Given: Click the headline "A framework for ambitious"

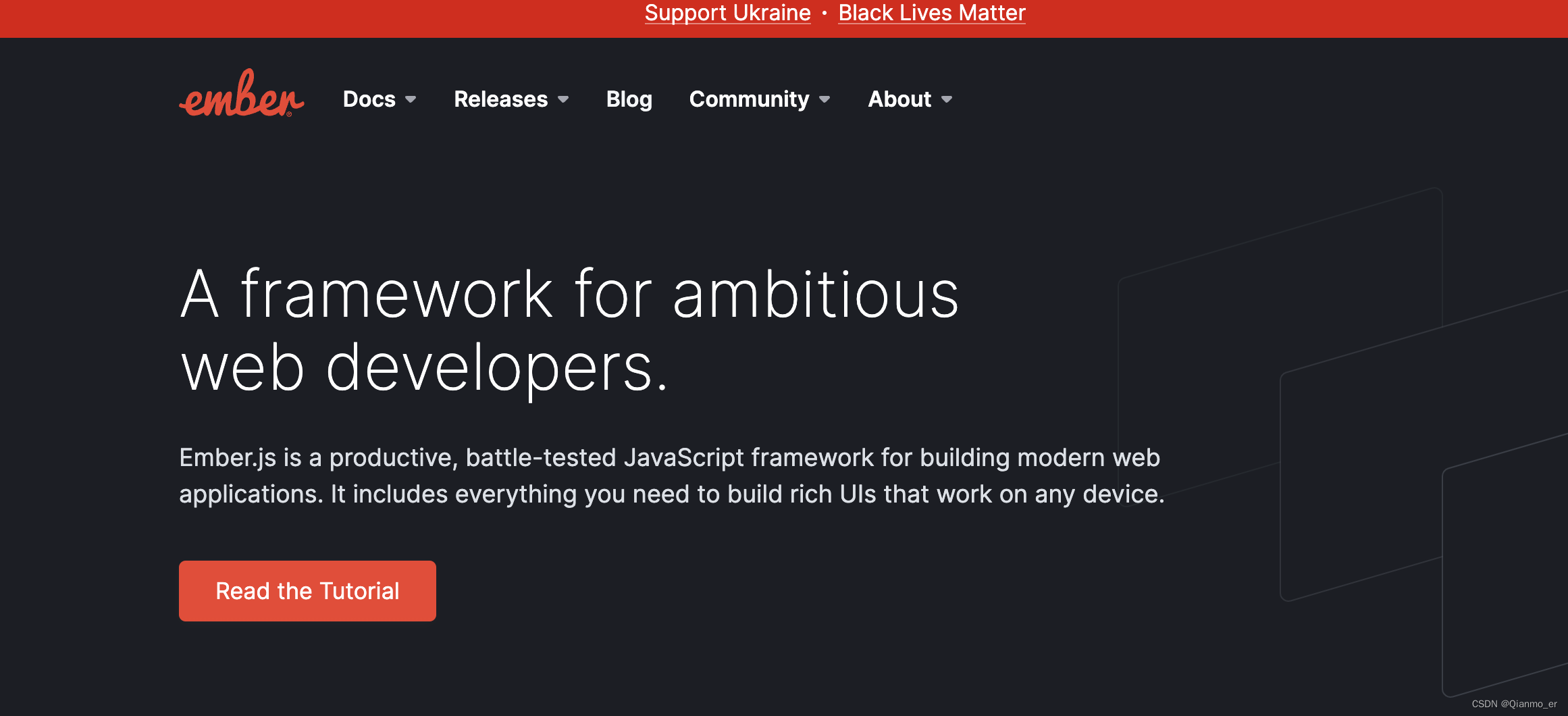Looking at the screenshot, I should click(569, 294).
